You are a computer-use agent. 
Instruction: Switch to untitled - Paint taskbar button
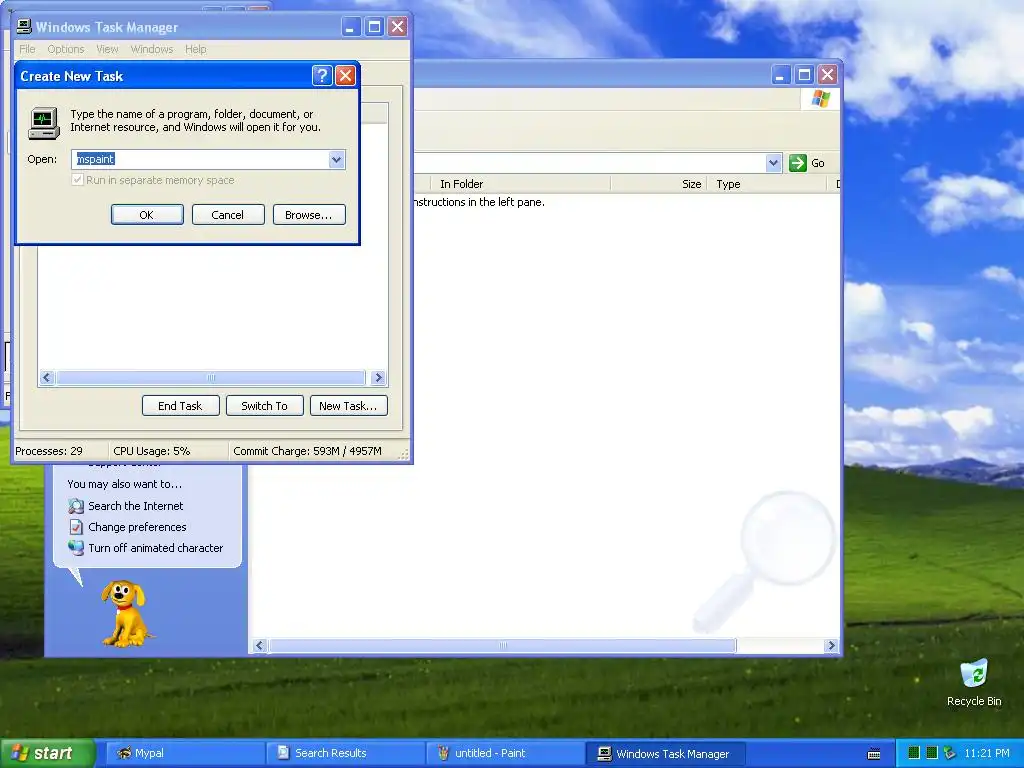tap(505, 753)
